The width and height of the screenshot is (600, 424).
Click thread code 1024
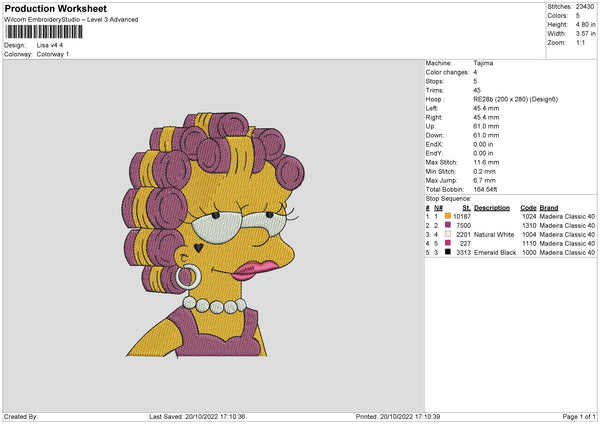pos(529,217)
